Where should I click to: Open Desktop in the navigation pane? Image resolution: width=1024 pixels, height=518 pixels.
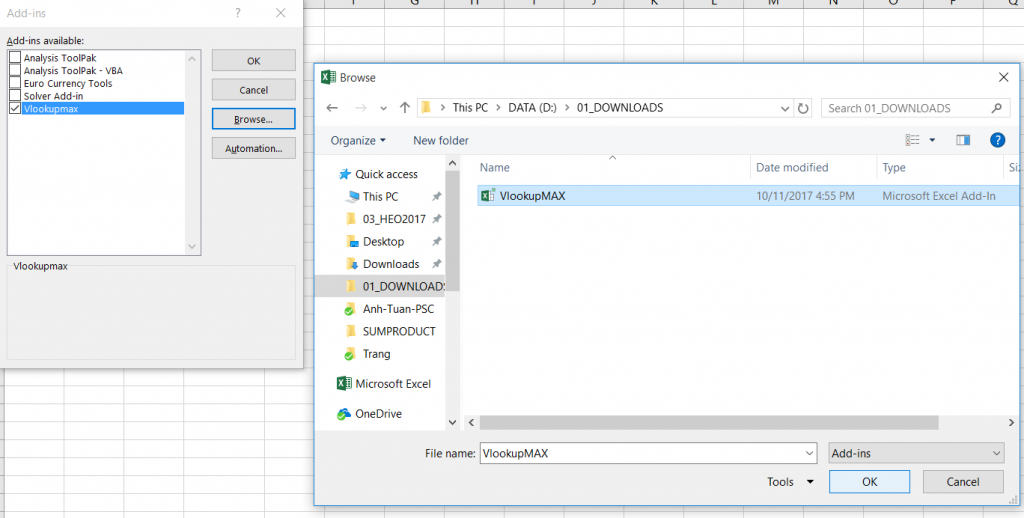(x=383, y=241)
